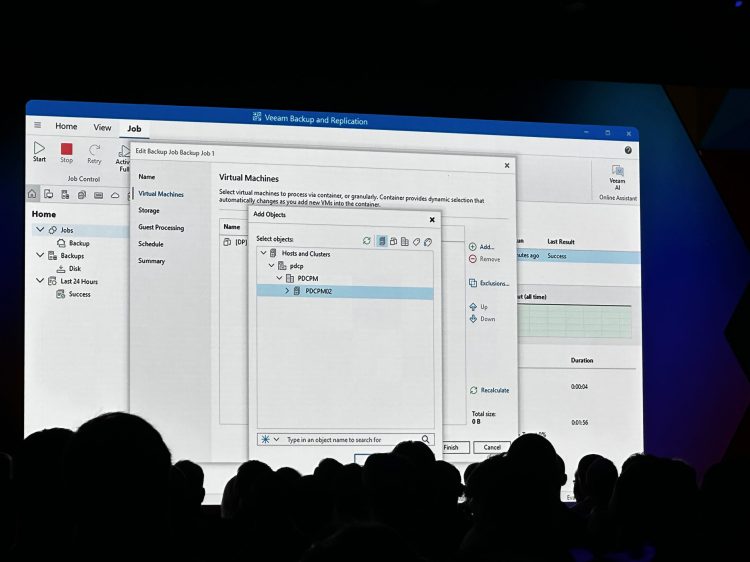Click the Remove button with minus icon

coord(484,259)
